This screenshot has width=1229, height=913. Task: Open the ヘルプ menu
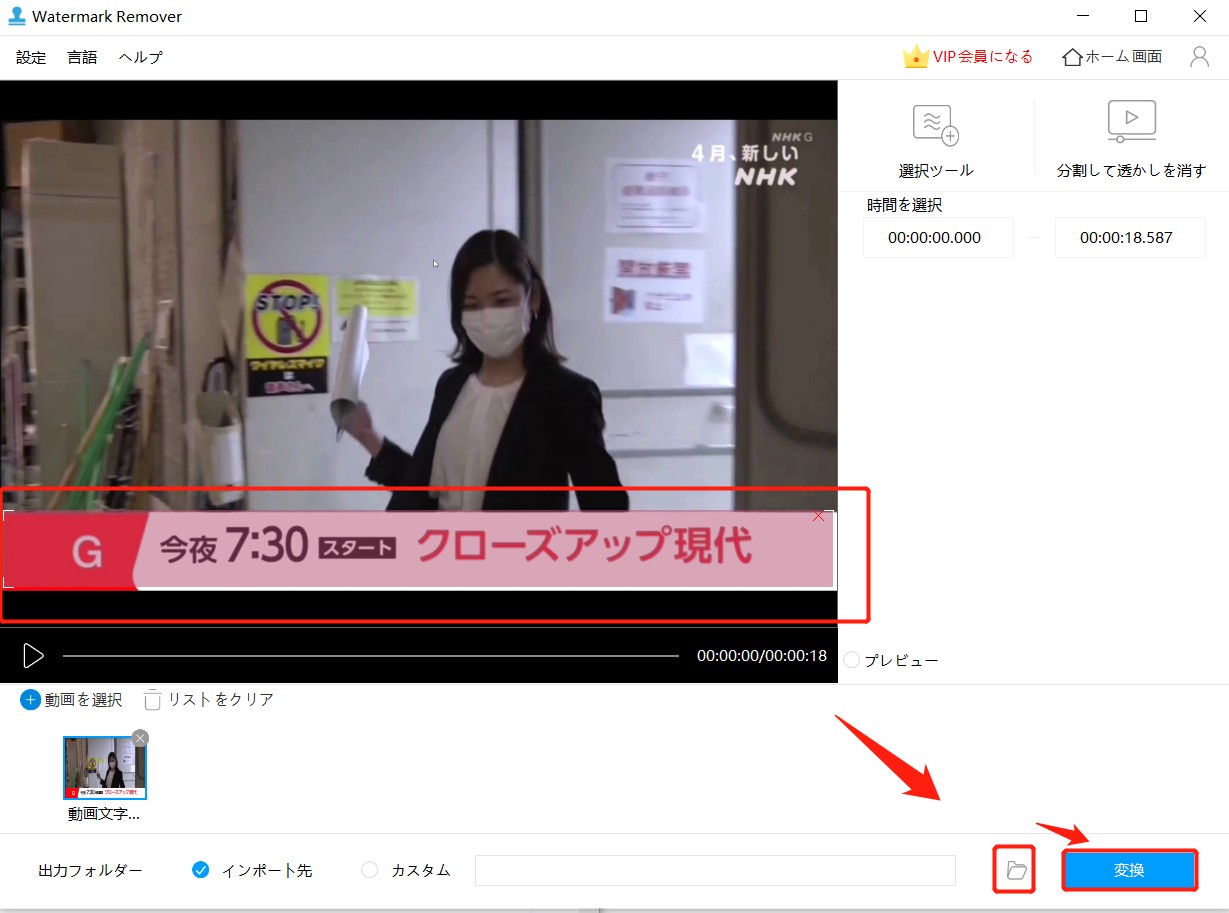140,57
